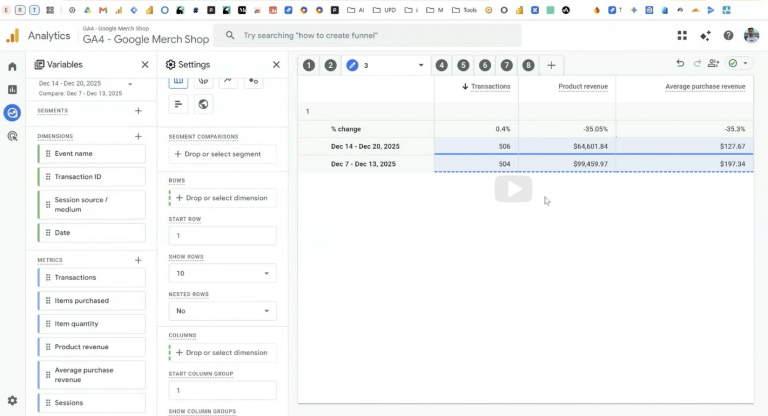This screenshot has height=416, width=768.
Task: Open the Help question mark icon
Action: point(728,35)
